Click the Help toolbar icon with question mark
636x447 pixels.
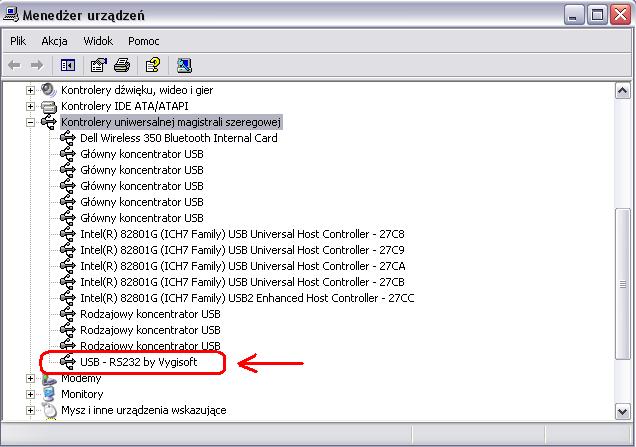[152, 66]
